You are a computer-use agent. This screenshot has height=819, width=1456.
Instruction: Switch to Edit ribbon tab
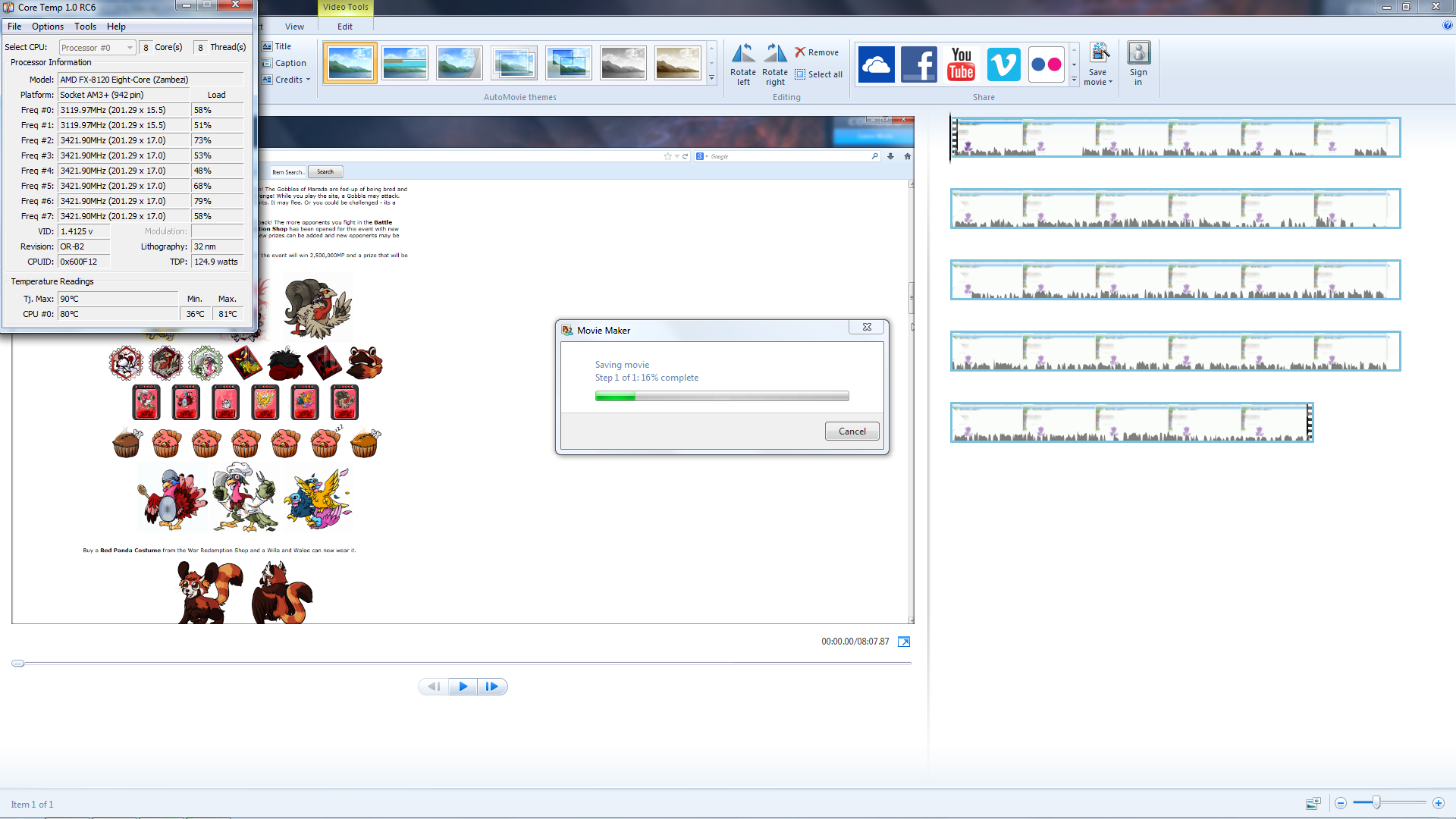pos(345,27)
